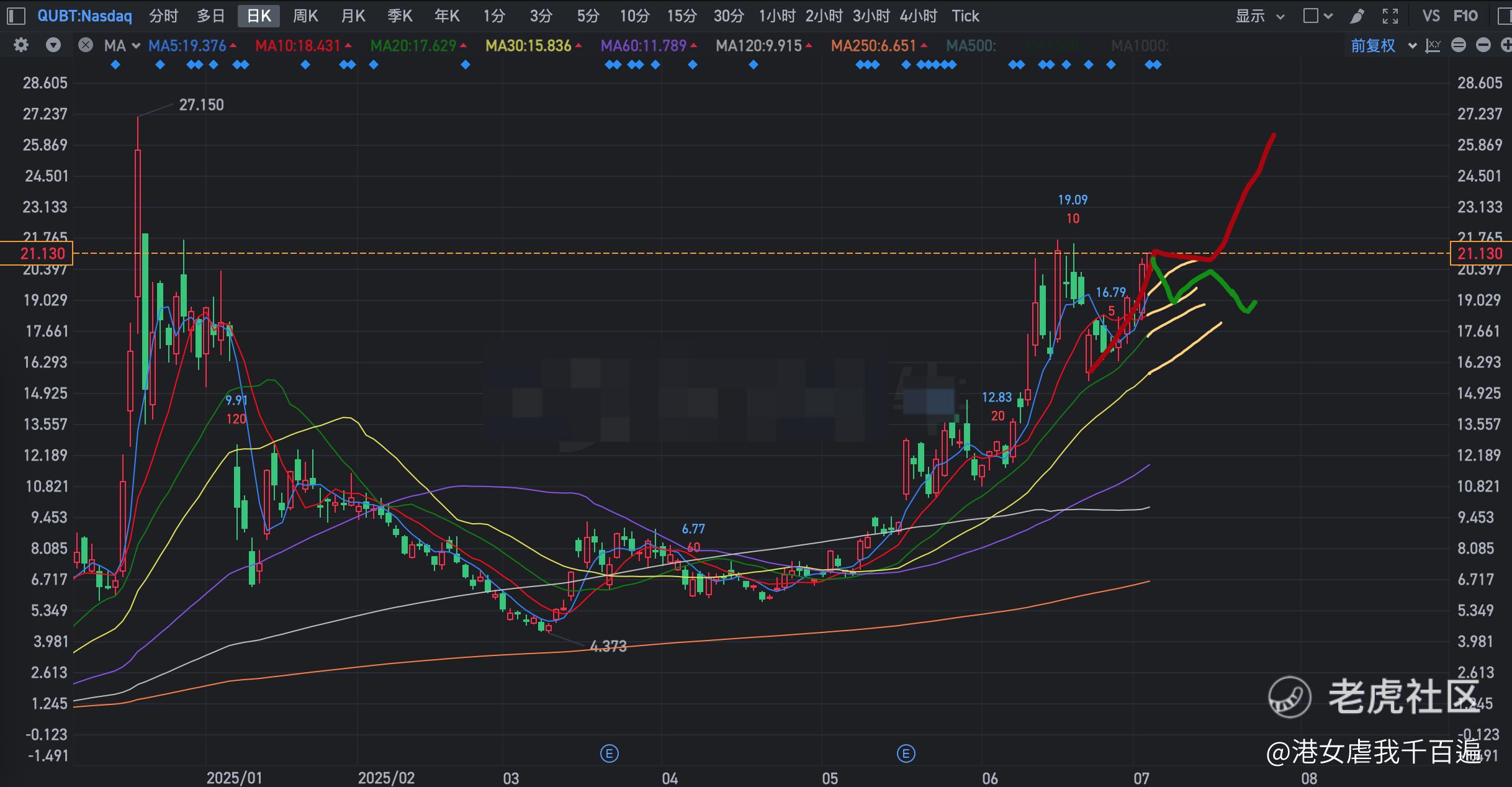This screenshot has height=787, width=1512.
Task: Click the first blue diamond event marker
Action: (x=115, y=65)
